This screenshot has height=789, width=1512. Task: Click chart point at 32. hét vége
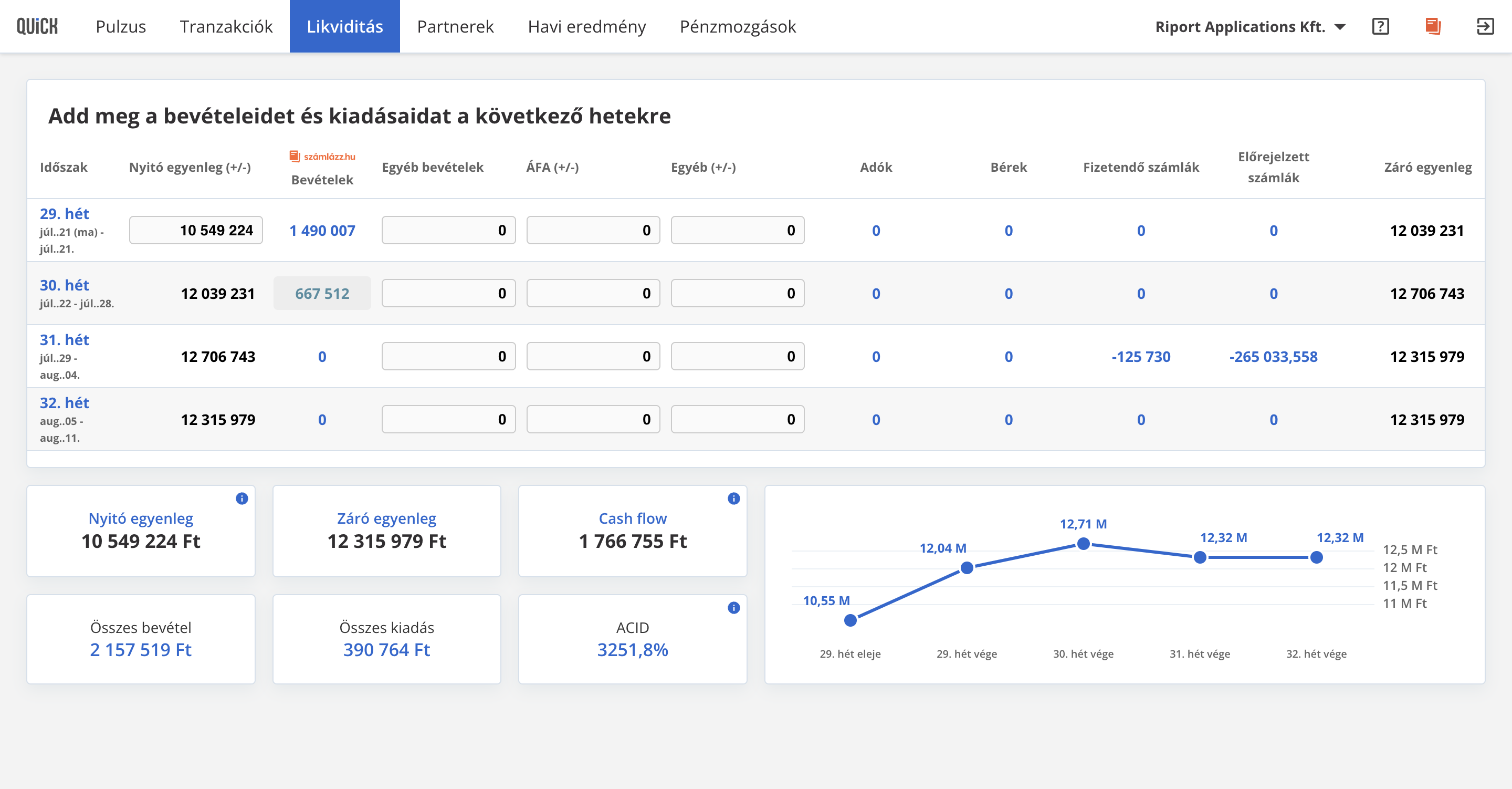click(1317, 557)
